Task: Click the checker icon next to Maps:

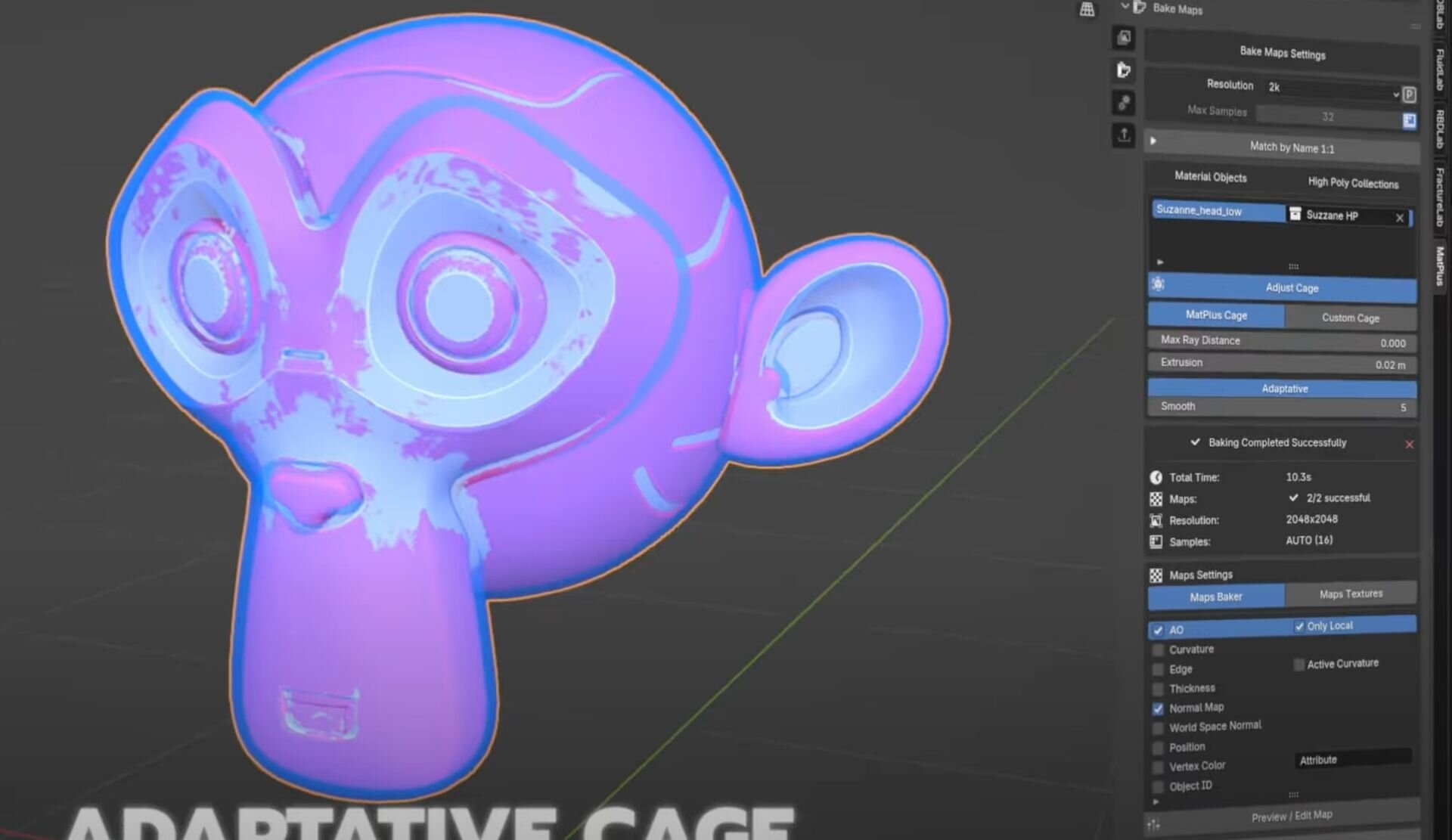Action: 1156,499
